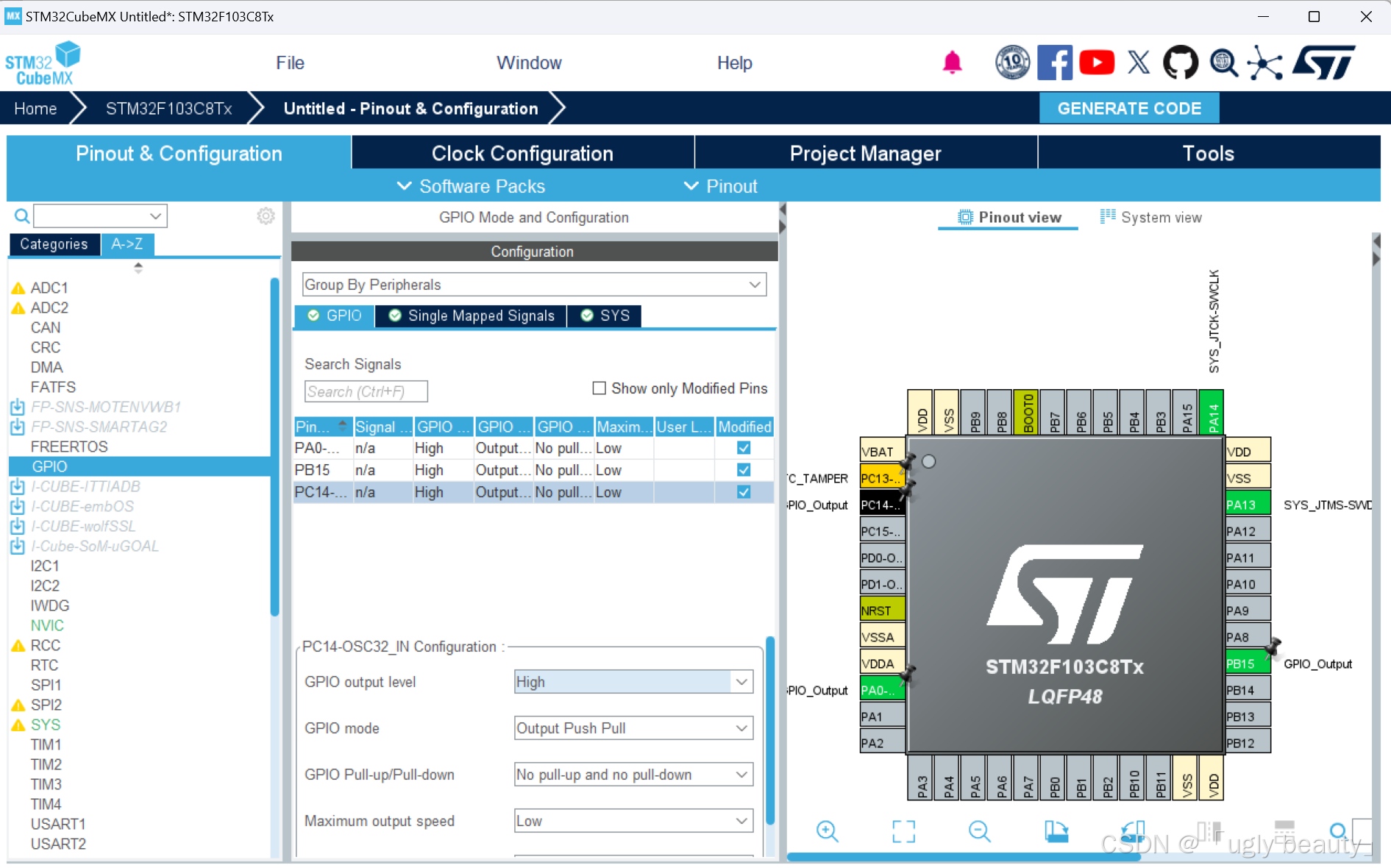This screenshot has height=868, width=1391.
Task: Open the Help menu
Action: 734,63
